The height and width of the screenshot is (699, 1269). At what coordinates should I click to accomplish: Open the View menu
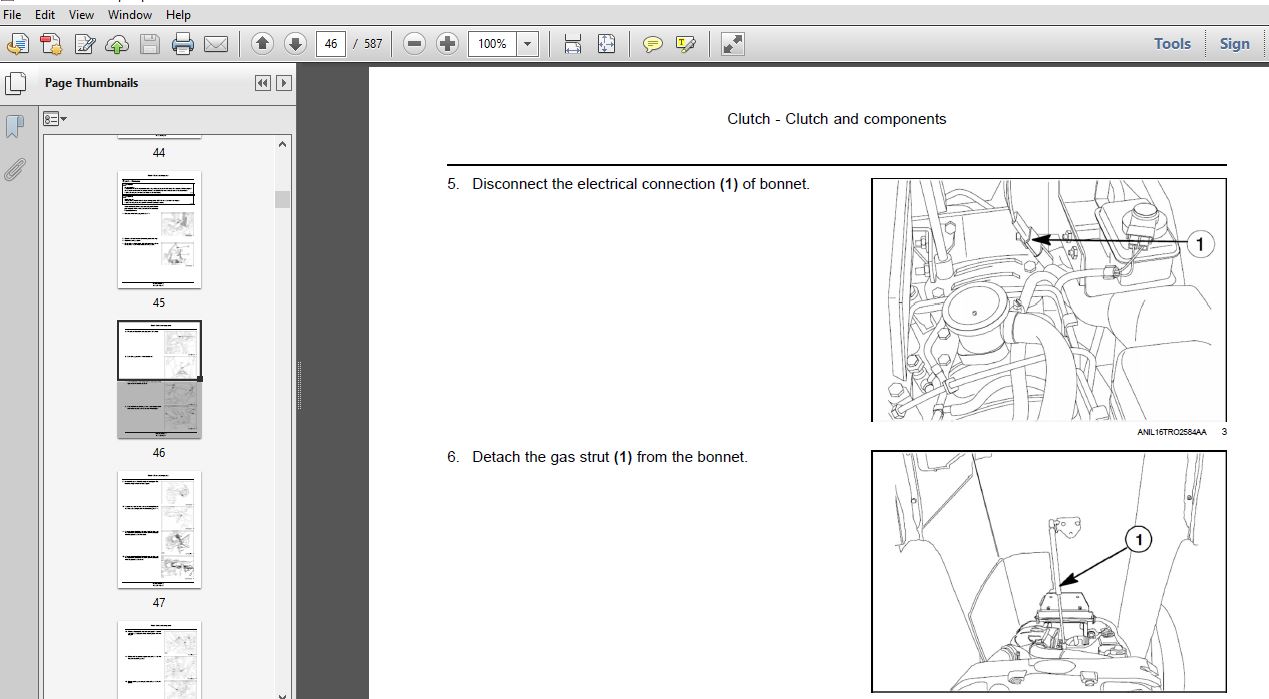coord(82,15)
